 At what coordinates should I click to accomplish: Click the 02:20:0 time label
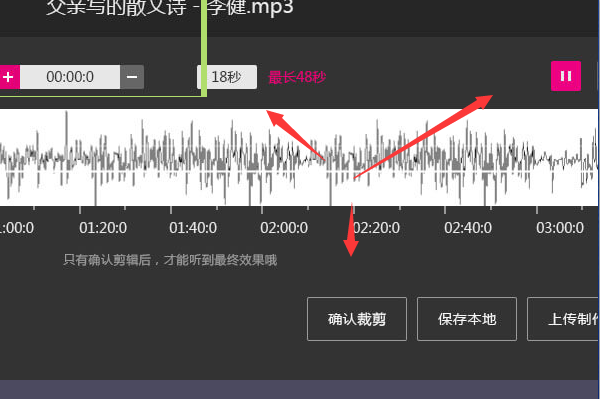(377, 228)
